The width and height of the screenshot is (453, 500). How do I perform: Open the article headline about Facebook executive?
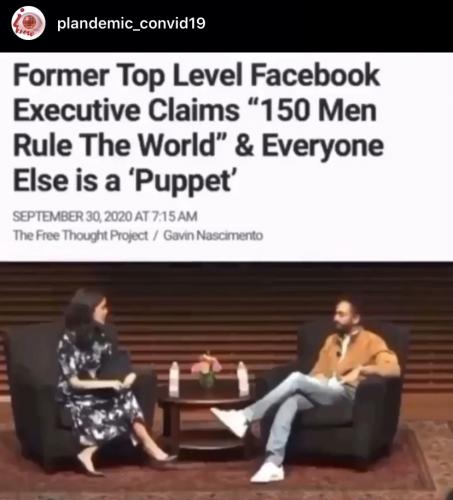(198, 127)
